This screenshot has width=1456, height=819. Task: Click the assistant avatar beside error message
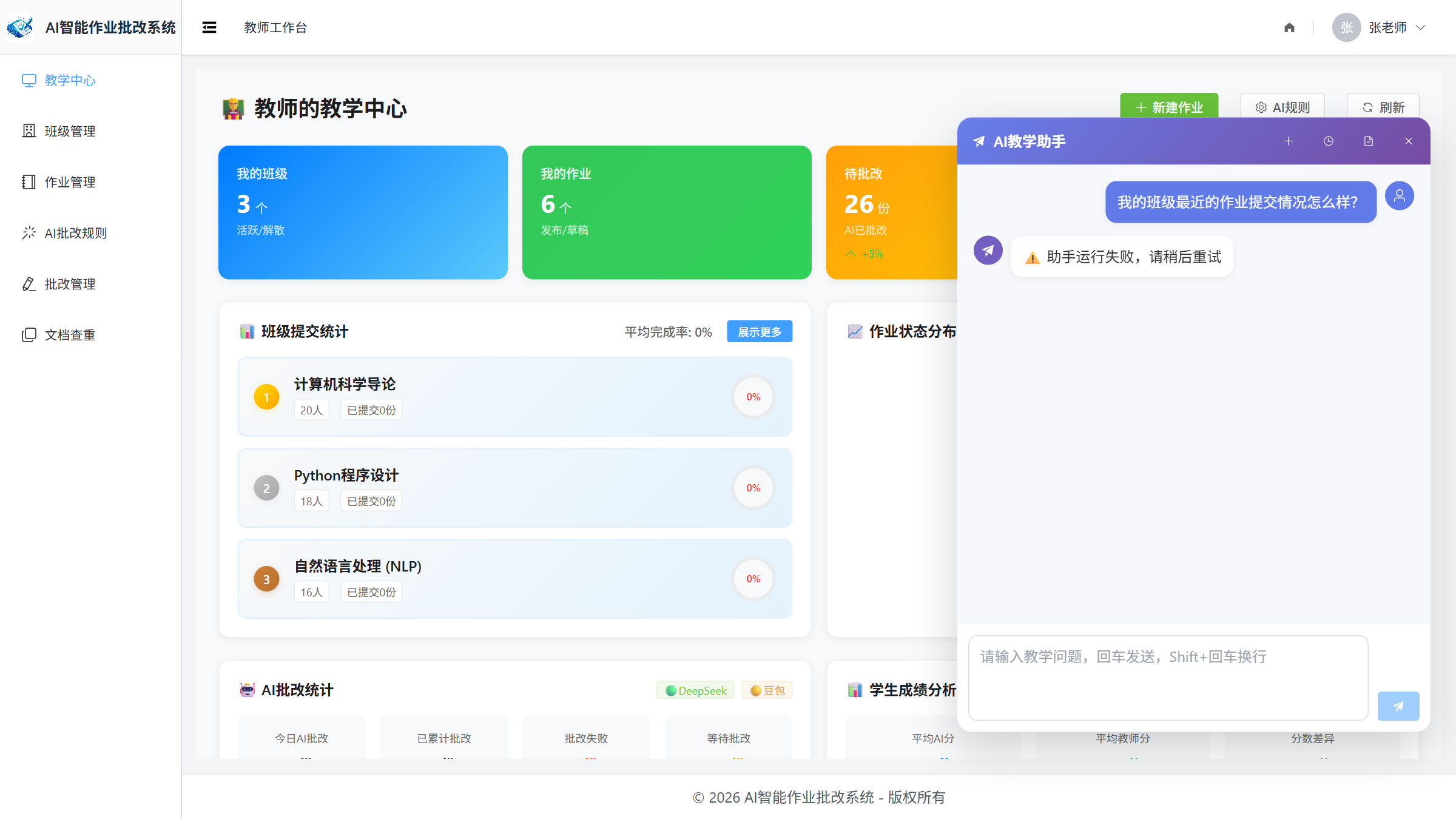[988, 250]
